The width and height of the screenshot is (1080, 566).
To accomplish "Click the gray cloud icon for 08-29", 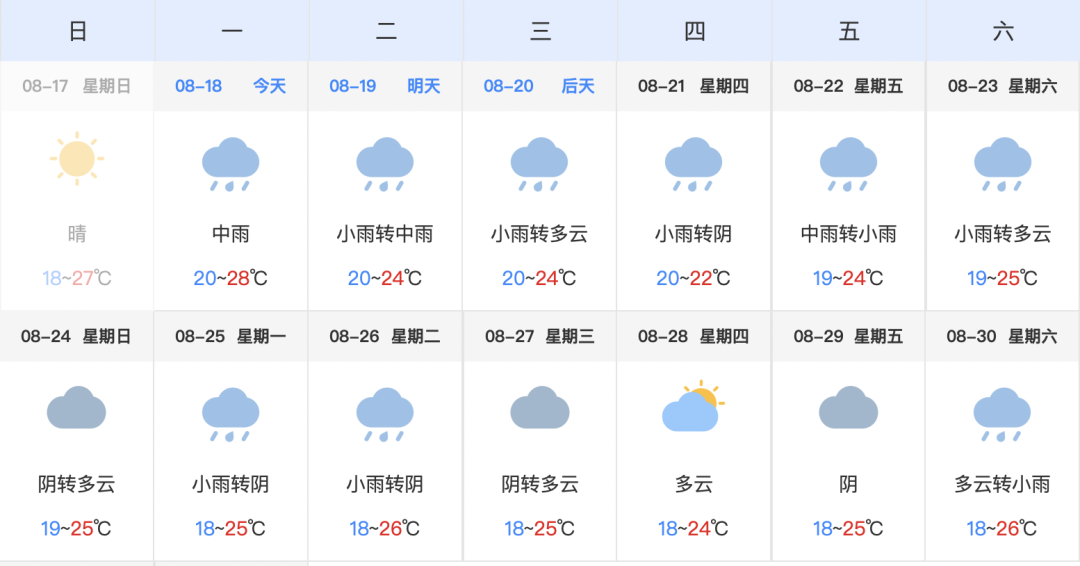I will point(848,408).
